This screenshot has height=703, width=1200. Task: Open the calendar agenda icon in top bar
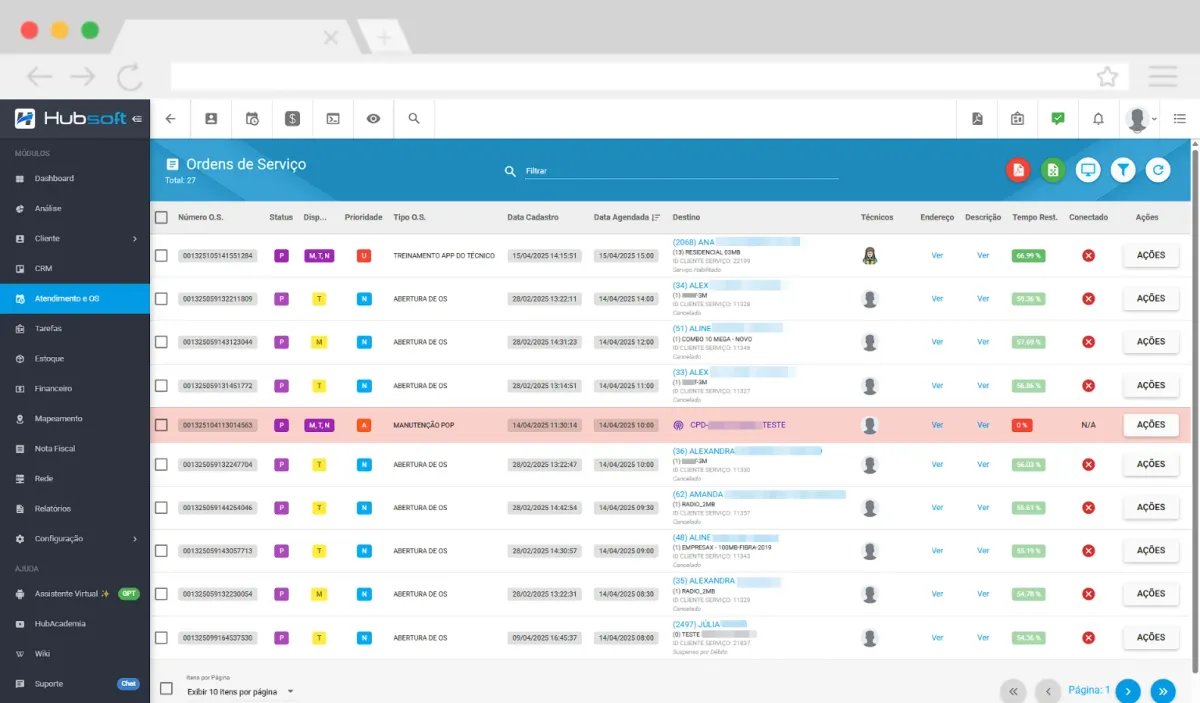[x=1017, y=119]
